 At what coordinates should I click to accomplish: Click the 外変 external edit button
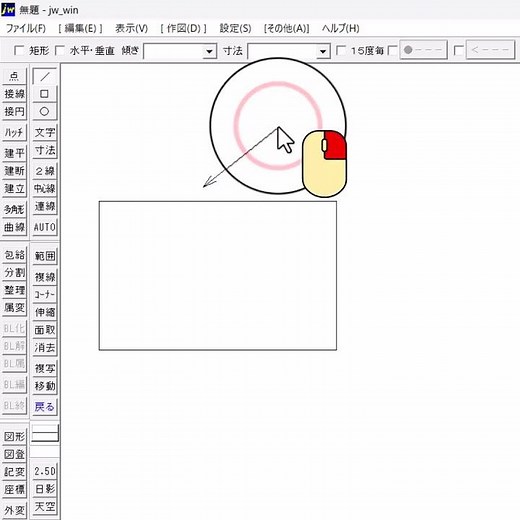(14, 510)
